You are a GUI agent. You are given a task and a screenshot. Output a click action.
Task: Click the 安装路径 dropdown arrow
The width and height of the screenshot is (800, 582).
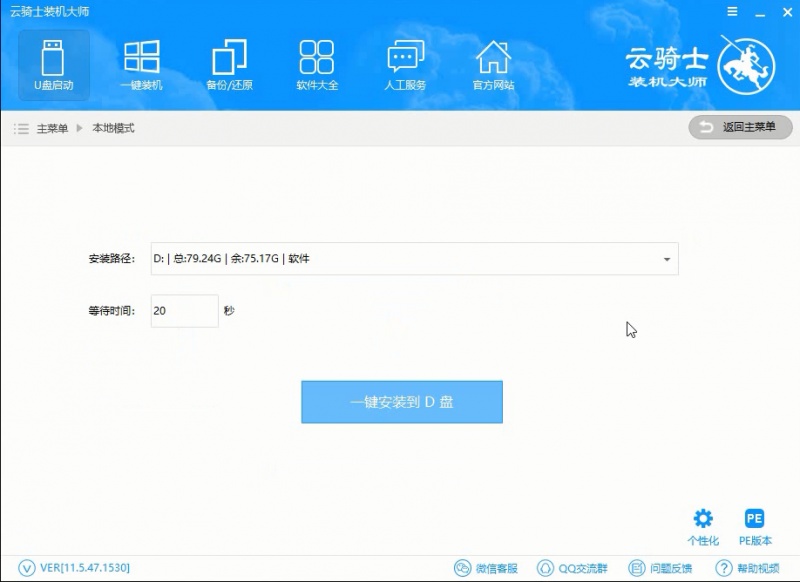[666, 259]
